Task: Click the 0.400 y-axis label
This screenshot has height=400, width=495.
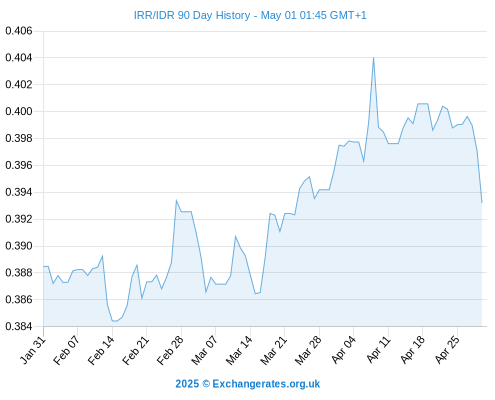Action: coord(19,111)
